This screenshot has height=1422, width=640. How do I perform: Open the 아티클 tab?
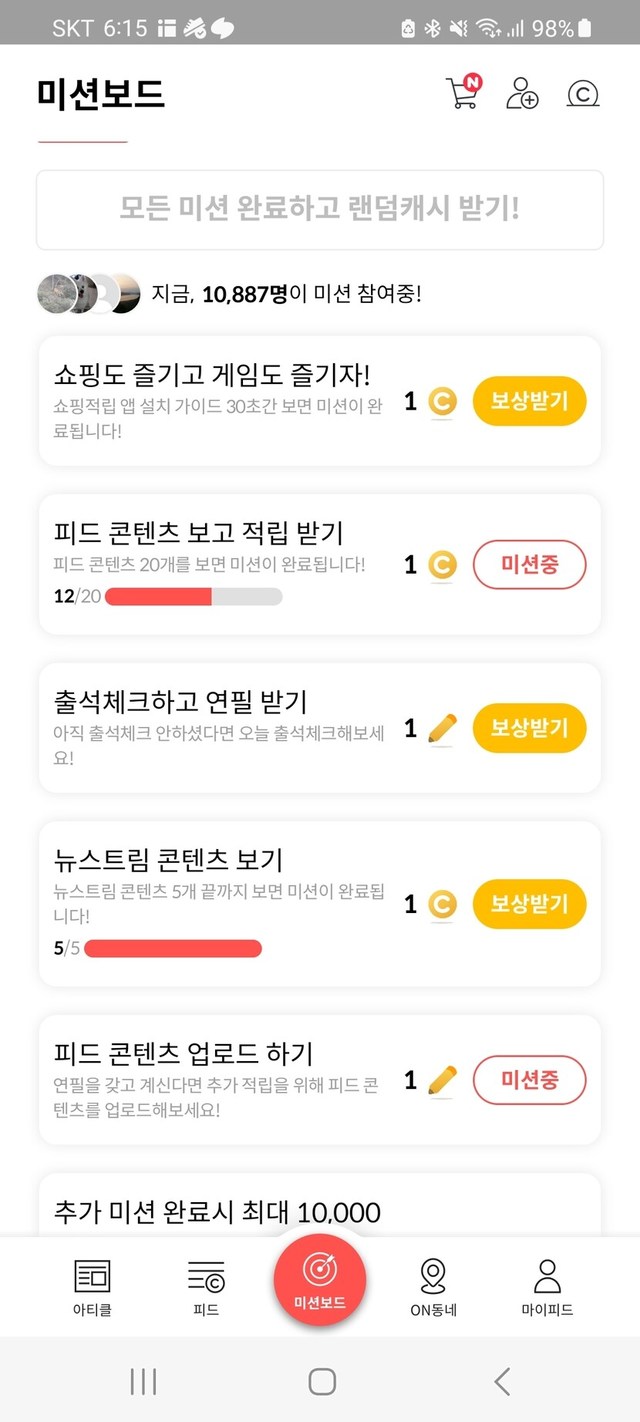coord(92,1286)
